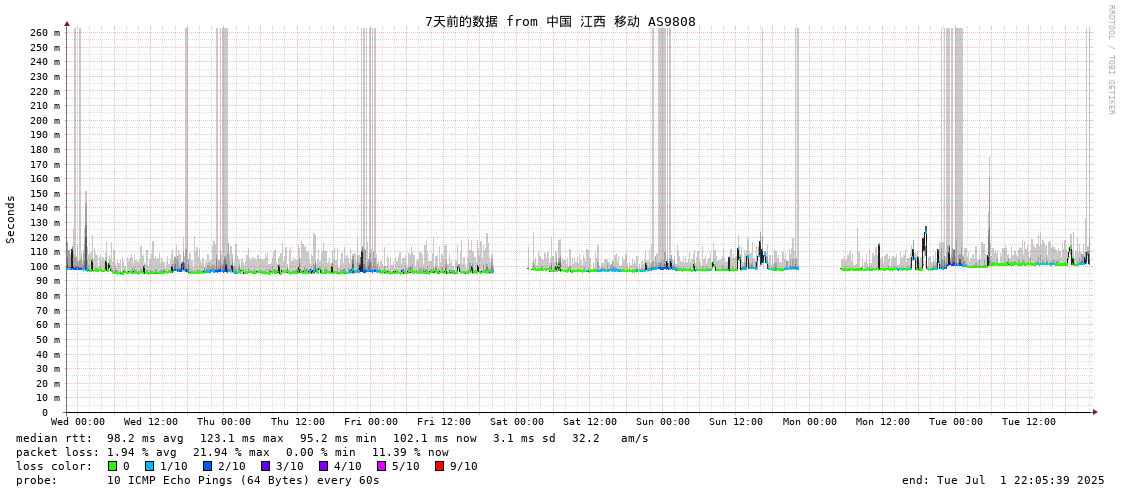
Task: Click the '150 m' y-axis tick label
Action: coord(46,193)
